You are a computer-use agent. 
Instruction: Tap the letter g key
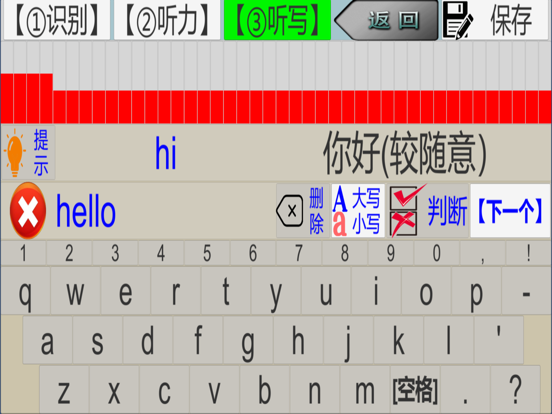(248, 340)
